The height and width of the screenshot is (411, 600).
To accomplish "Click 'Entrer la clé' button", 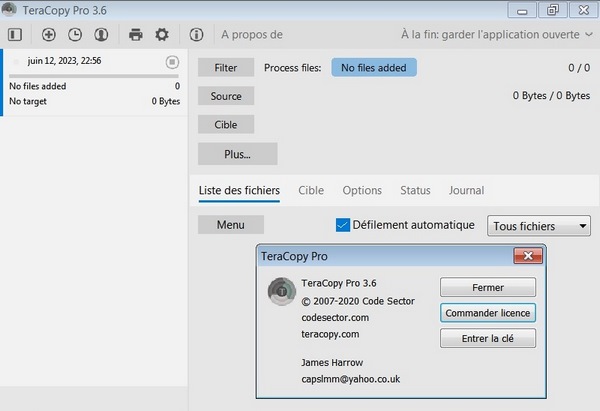I will [x=488, y=338].
